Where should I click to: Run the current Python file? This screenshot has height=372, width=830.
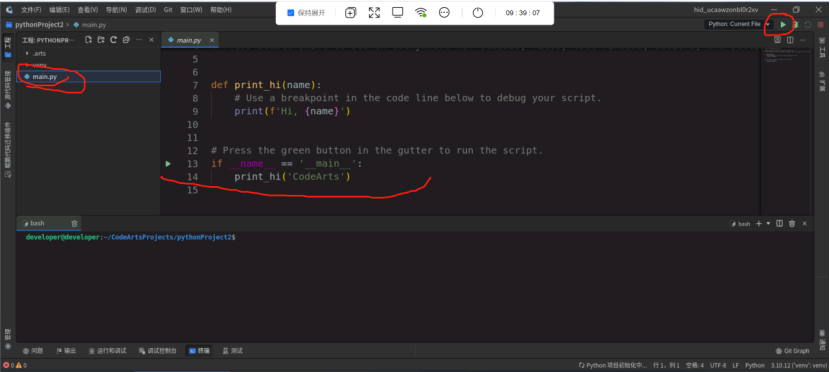coord(783,24)
